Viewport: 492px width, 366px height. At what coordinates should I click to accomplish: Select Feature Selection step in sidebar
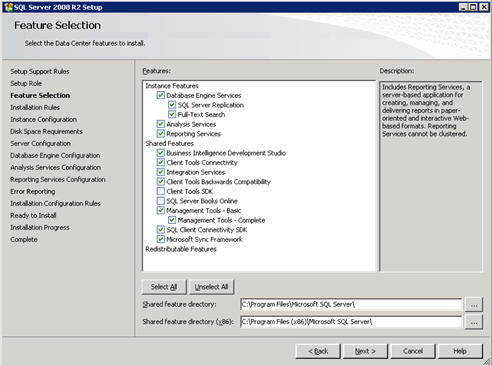tap(40, 95)
